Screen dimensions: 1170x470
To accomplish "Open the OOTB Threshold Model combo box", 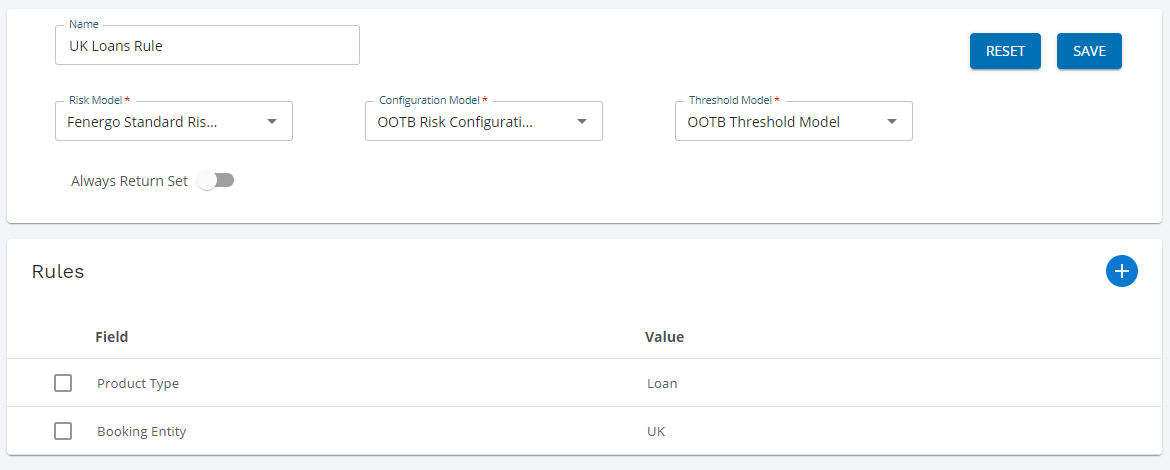I will 780,122.
